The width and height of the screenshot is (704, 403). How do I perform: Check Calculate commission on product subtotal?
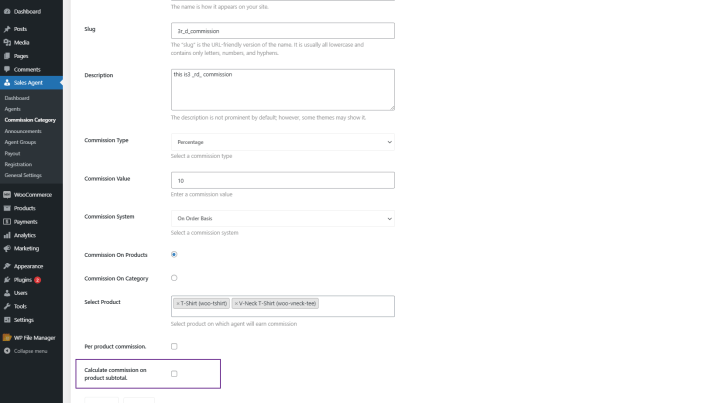[174, 374]
